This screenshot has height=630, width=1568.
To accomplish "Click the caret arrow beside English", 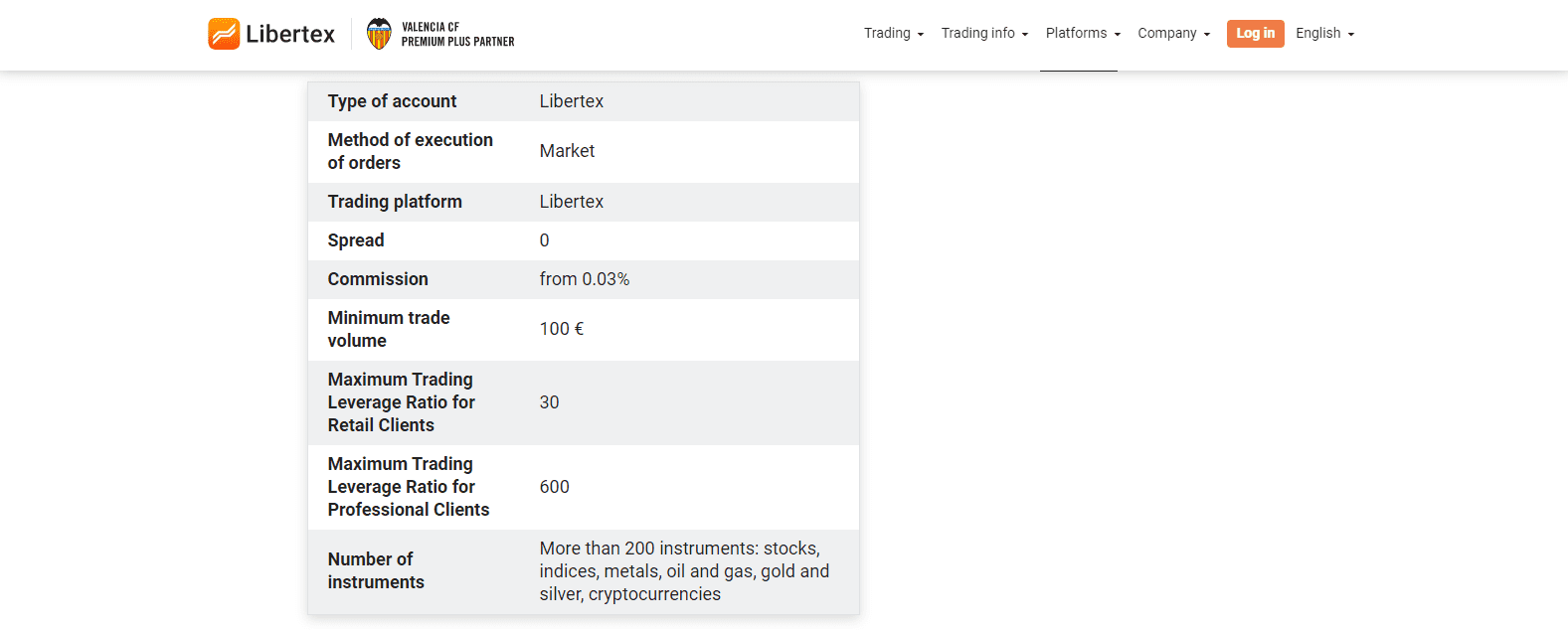I will click(1351, 35).
